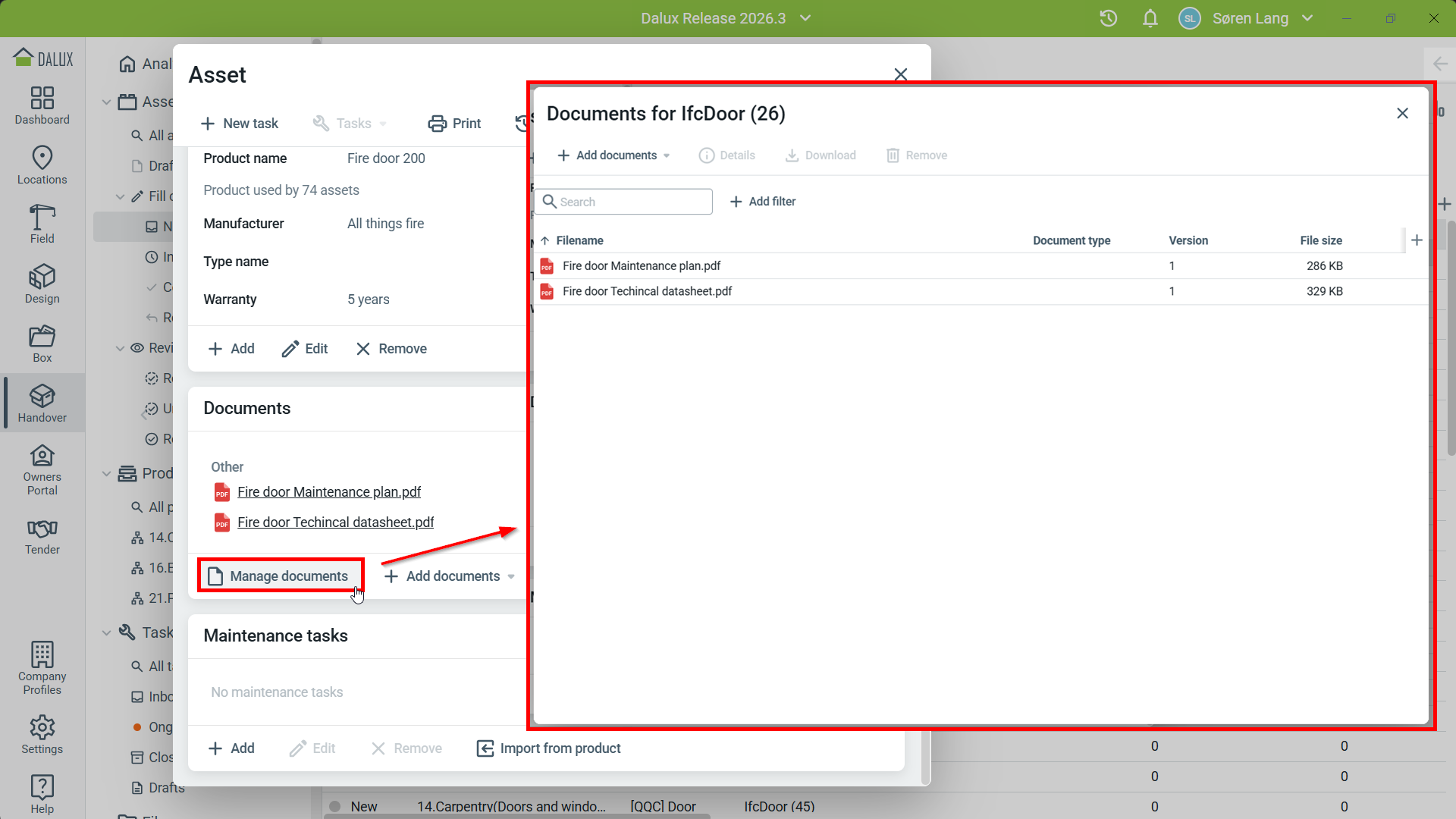Click the [QQC] Door cell in background table
This screenshot has width=1456, height=819.
pos(663,806)
